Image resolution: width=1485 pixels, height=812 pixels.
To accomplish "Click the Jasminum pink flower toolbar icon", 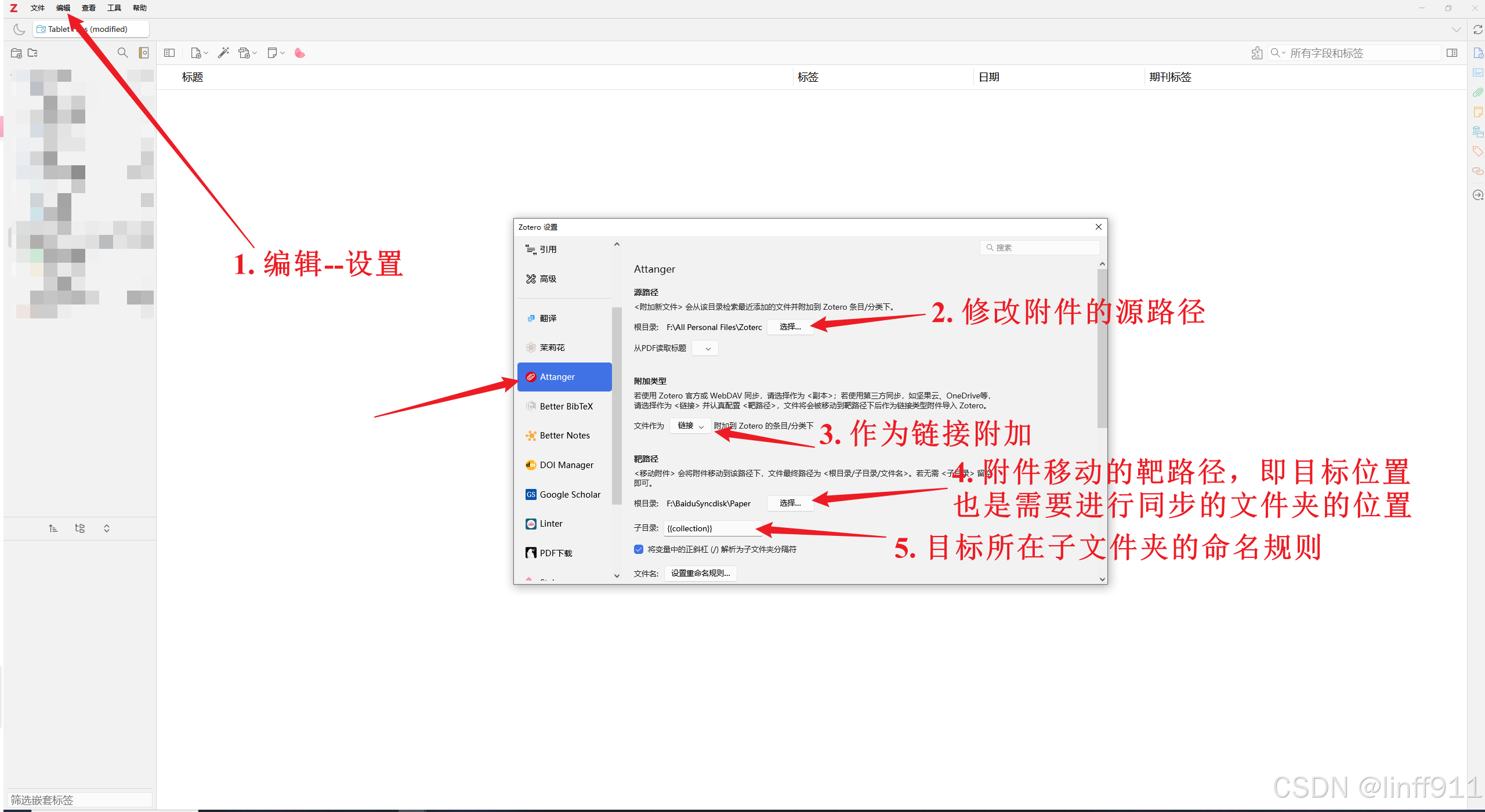I will (x=299, y=53).
